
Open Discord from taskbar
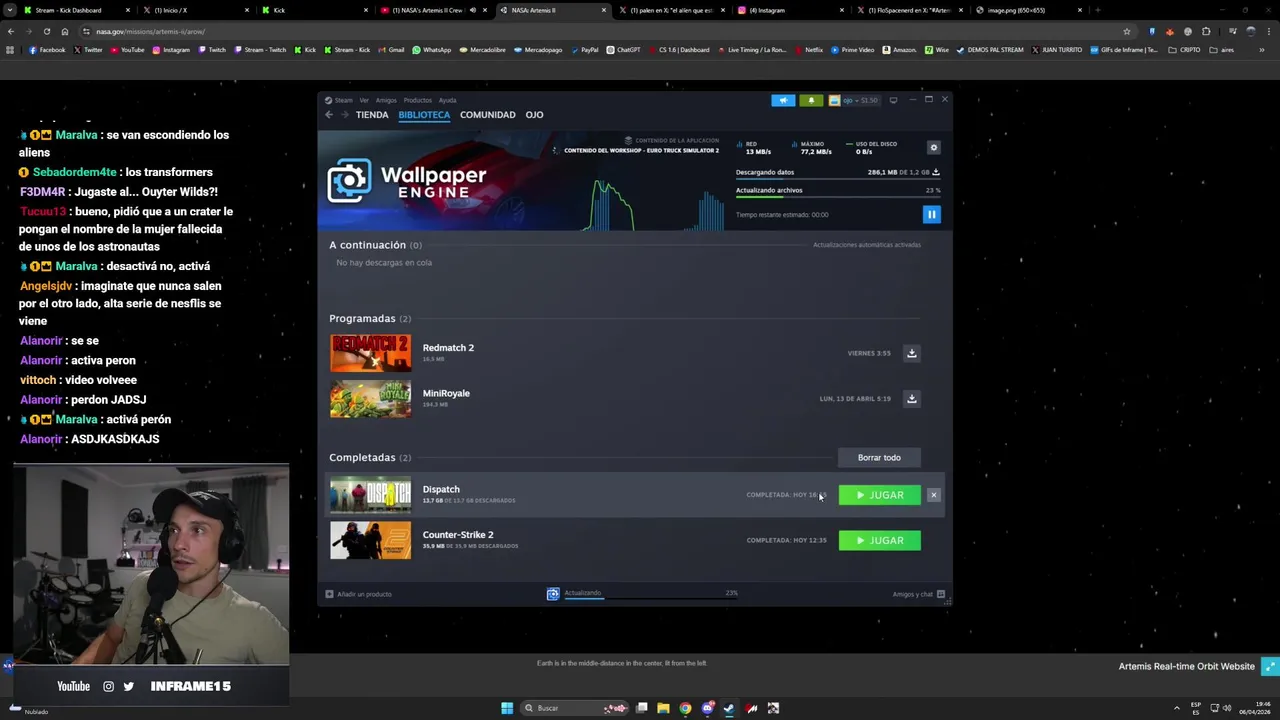707,708
